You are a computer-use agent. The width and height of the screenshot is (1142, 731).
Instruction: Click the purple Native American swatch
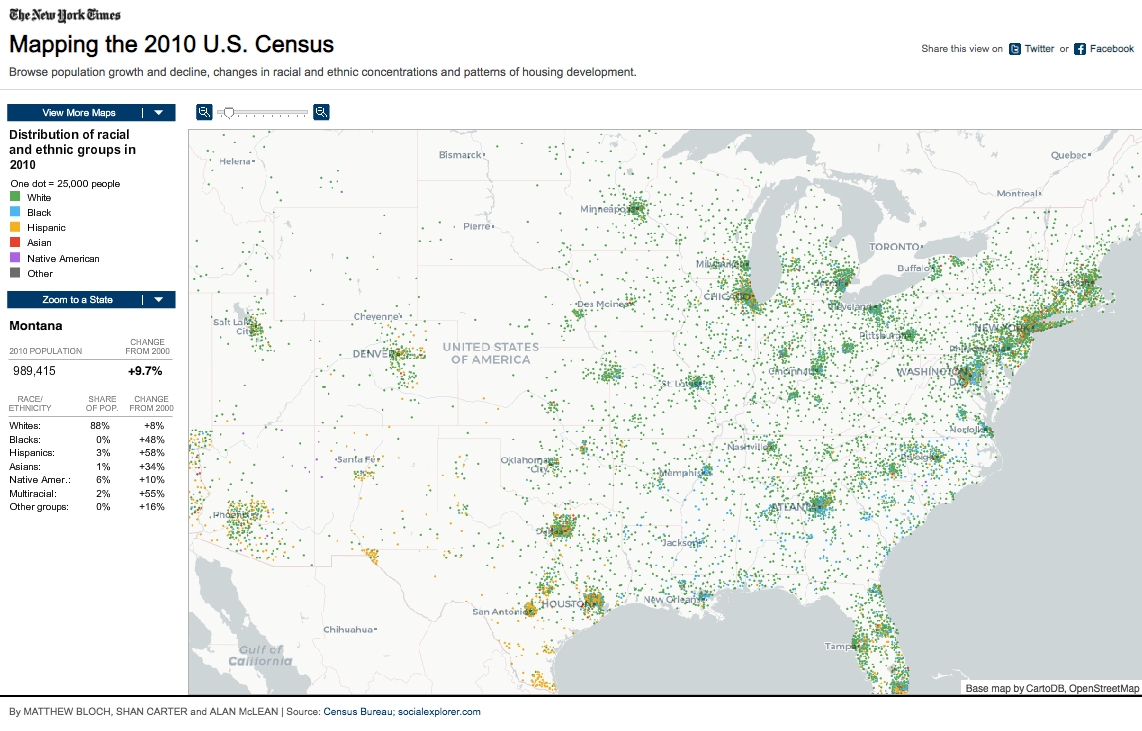[x=15, y=259]
